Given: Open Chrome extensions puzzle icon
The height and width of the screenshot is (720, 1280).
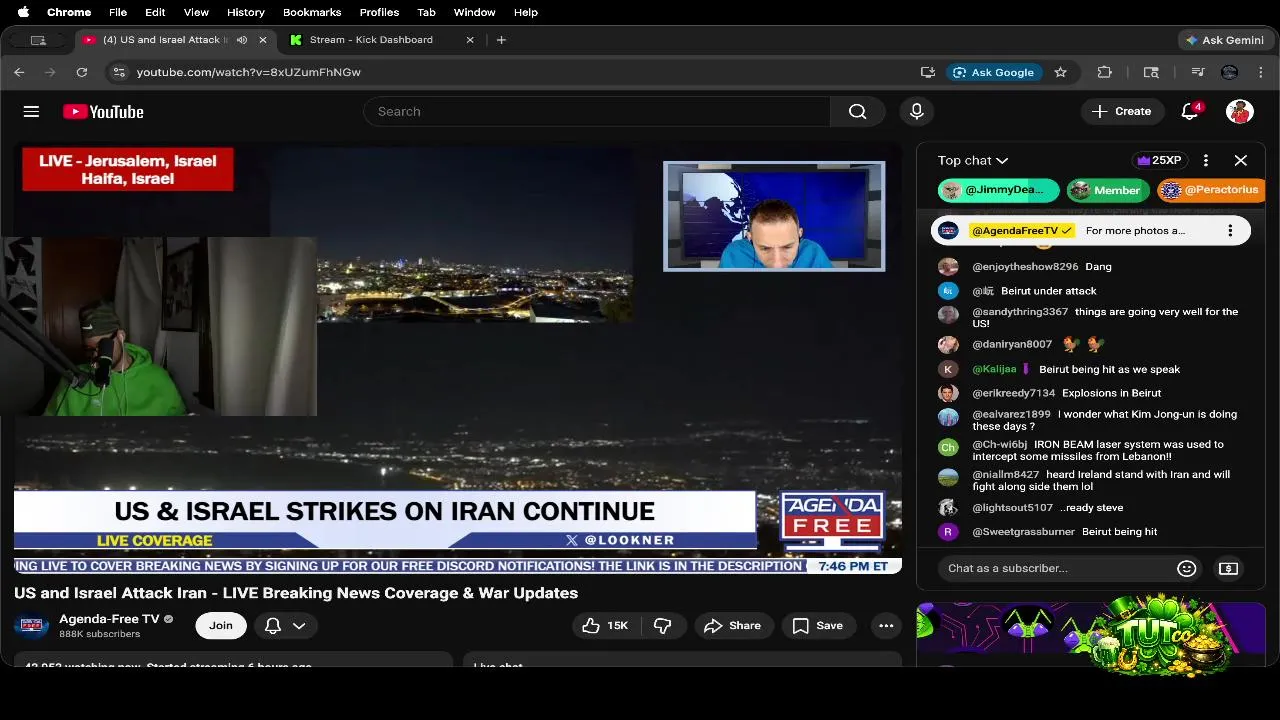Looking at the screenshot, I should click(1105, 72).
